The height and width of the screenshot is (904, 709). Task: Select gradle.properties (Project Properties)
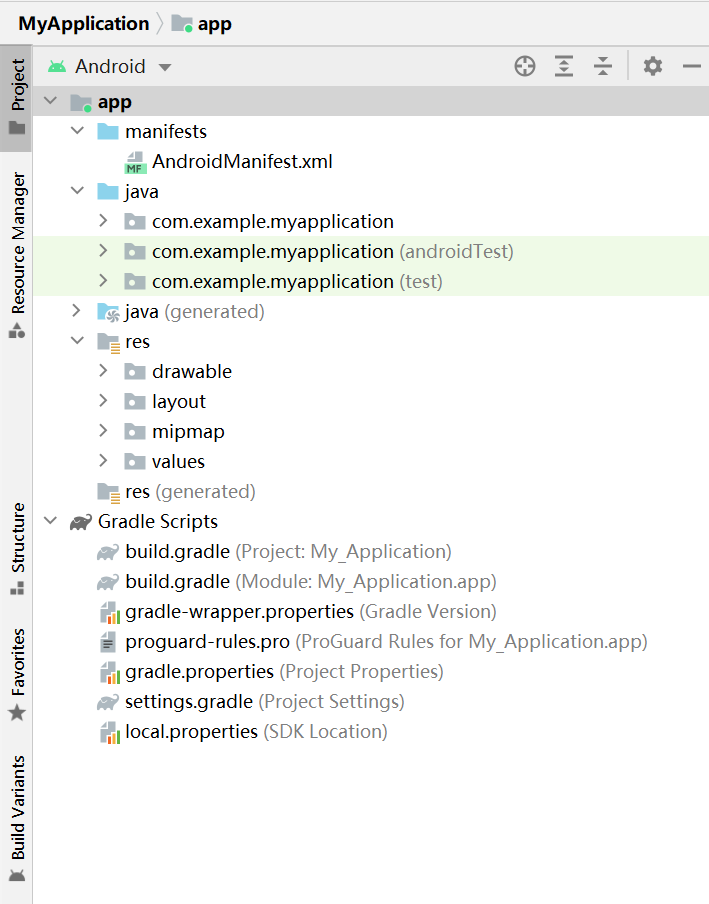coord(284,672)
